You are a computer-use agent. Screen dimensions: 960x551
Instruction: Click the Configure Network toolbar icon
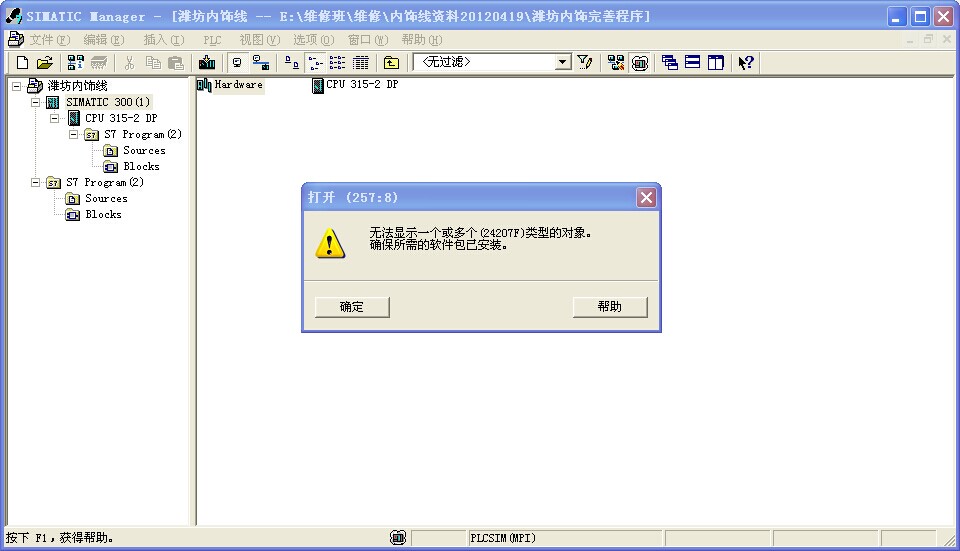[x=616, y=62]
